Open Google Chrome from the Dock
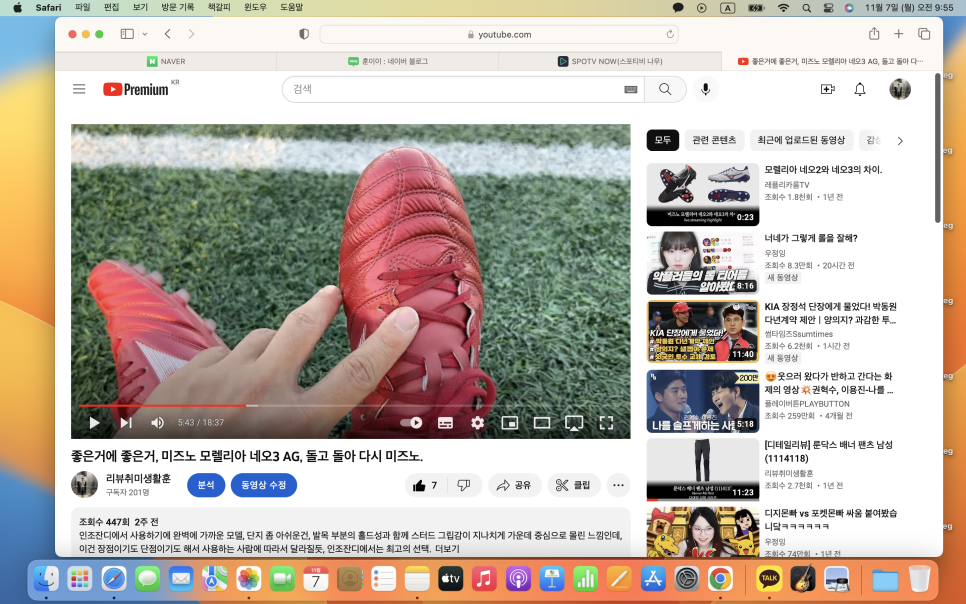The width and height of the screenshot is (966, 604). pyautogui.click(x=720, y=579)
